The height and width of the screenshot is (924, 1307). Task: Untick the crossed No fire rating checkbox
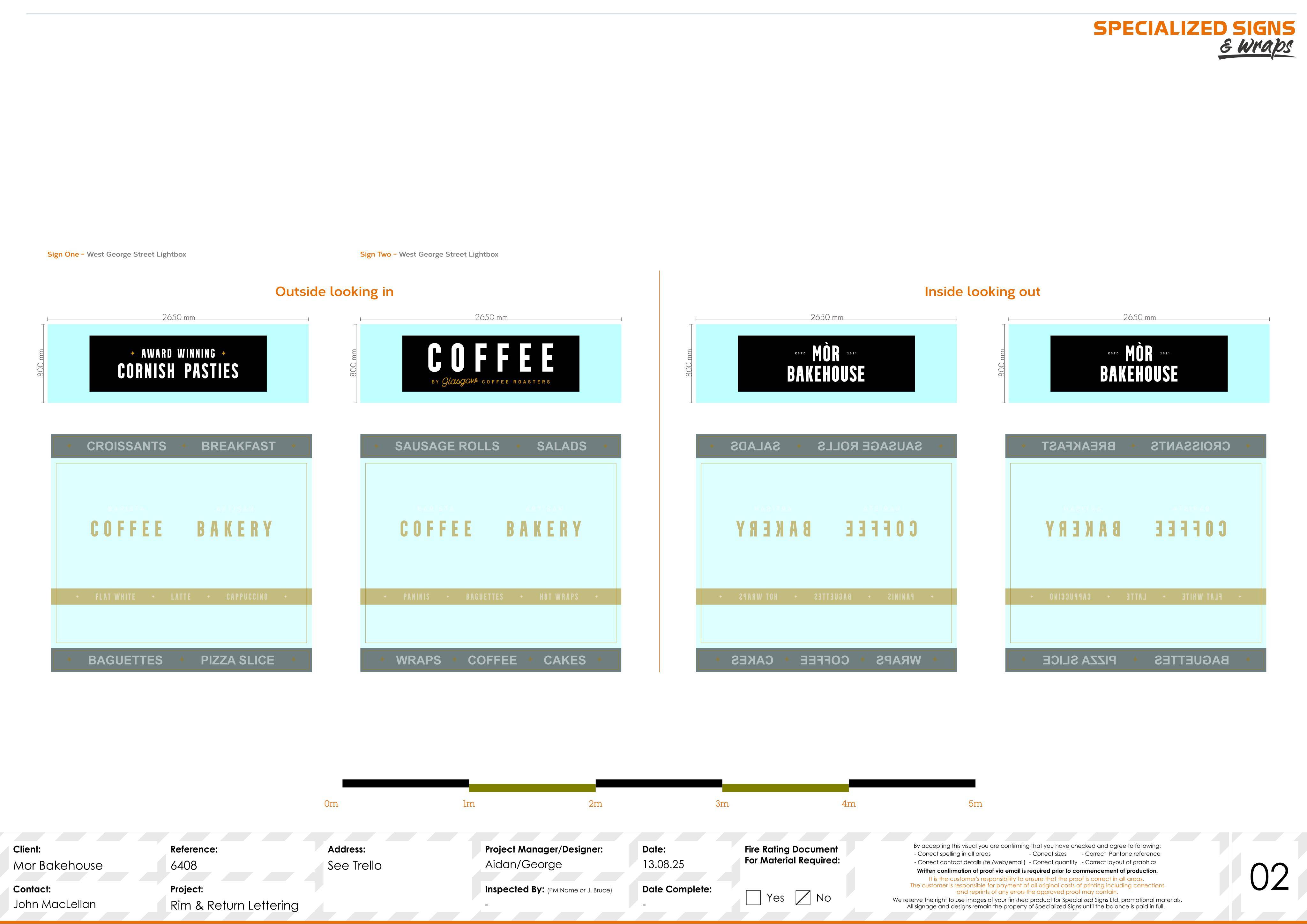tap(803, 898)
